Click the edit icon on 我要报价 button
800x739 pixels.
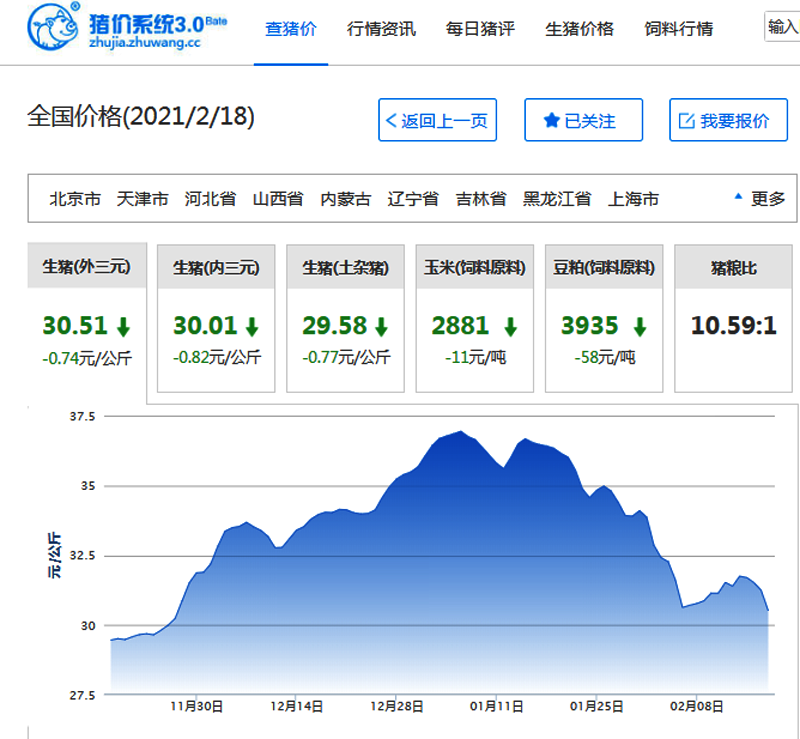pos(687,121)
